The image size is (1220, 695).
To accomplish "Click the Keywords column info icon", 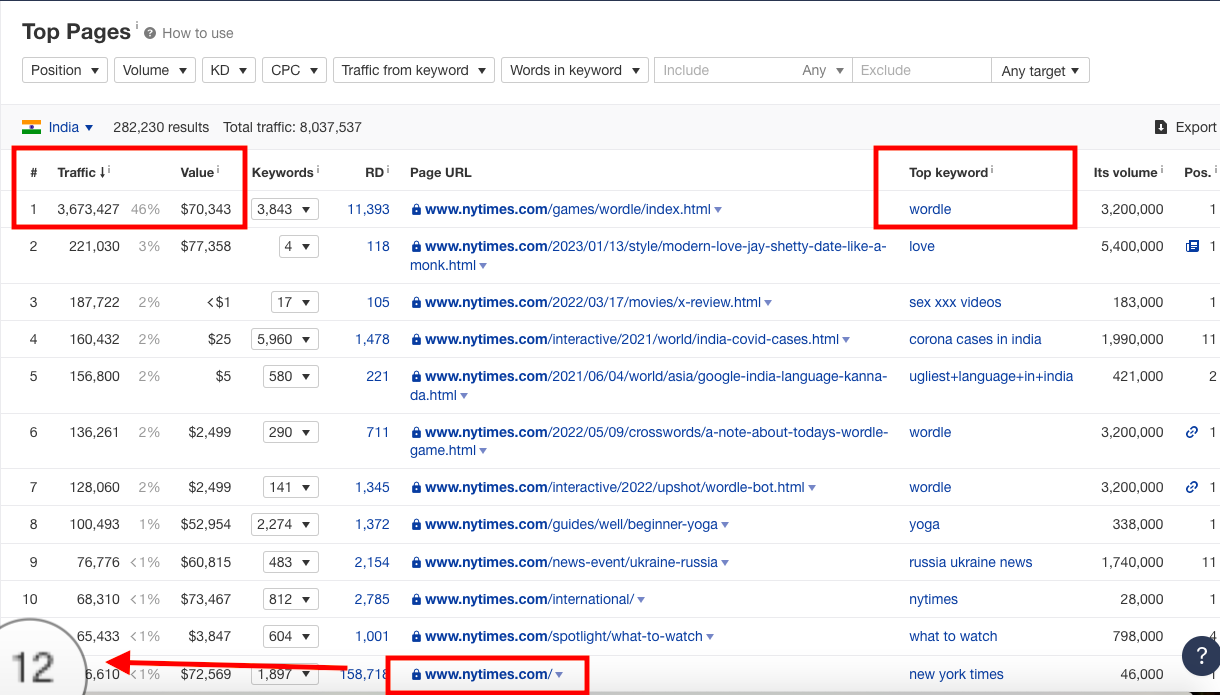I will (x=318, y=170).
